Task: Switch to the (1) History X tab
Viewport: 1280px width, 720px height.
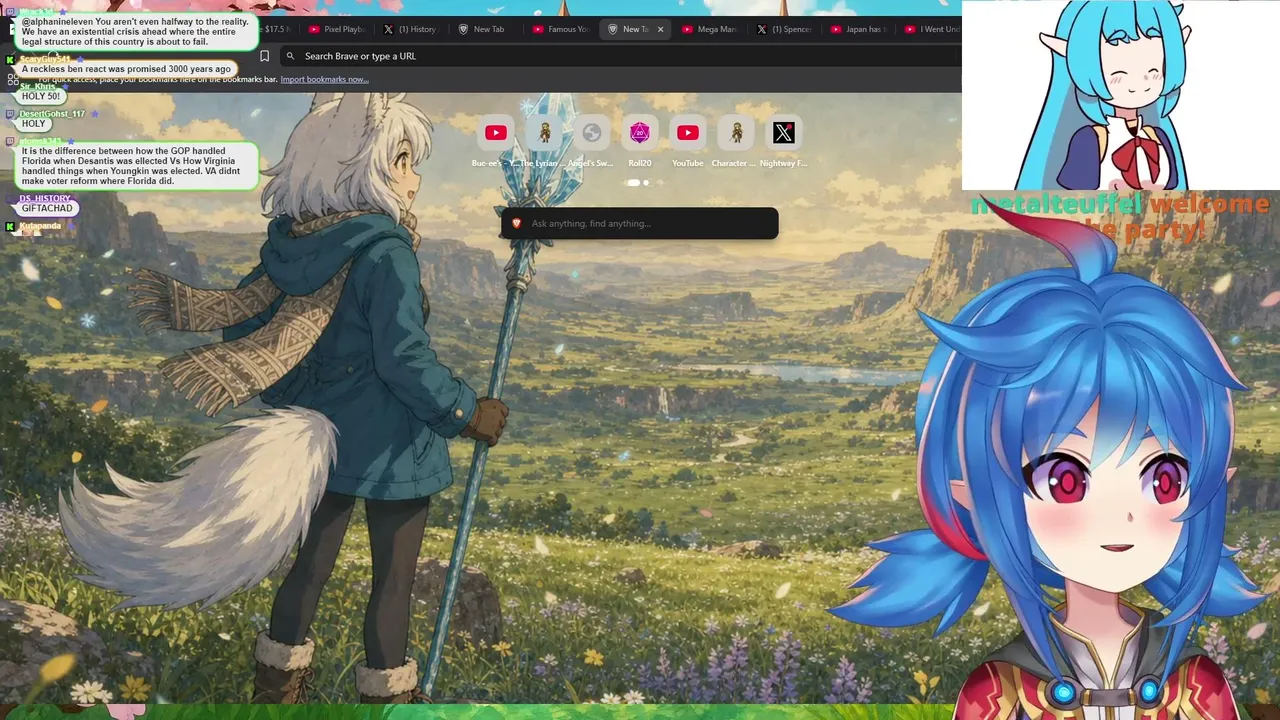Action: pyautogui.click(x=411, y=29)
